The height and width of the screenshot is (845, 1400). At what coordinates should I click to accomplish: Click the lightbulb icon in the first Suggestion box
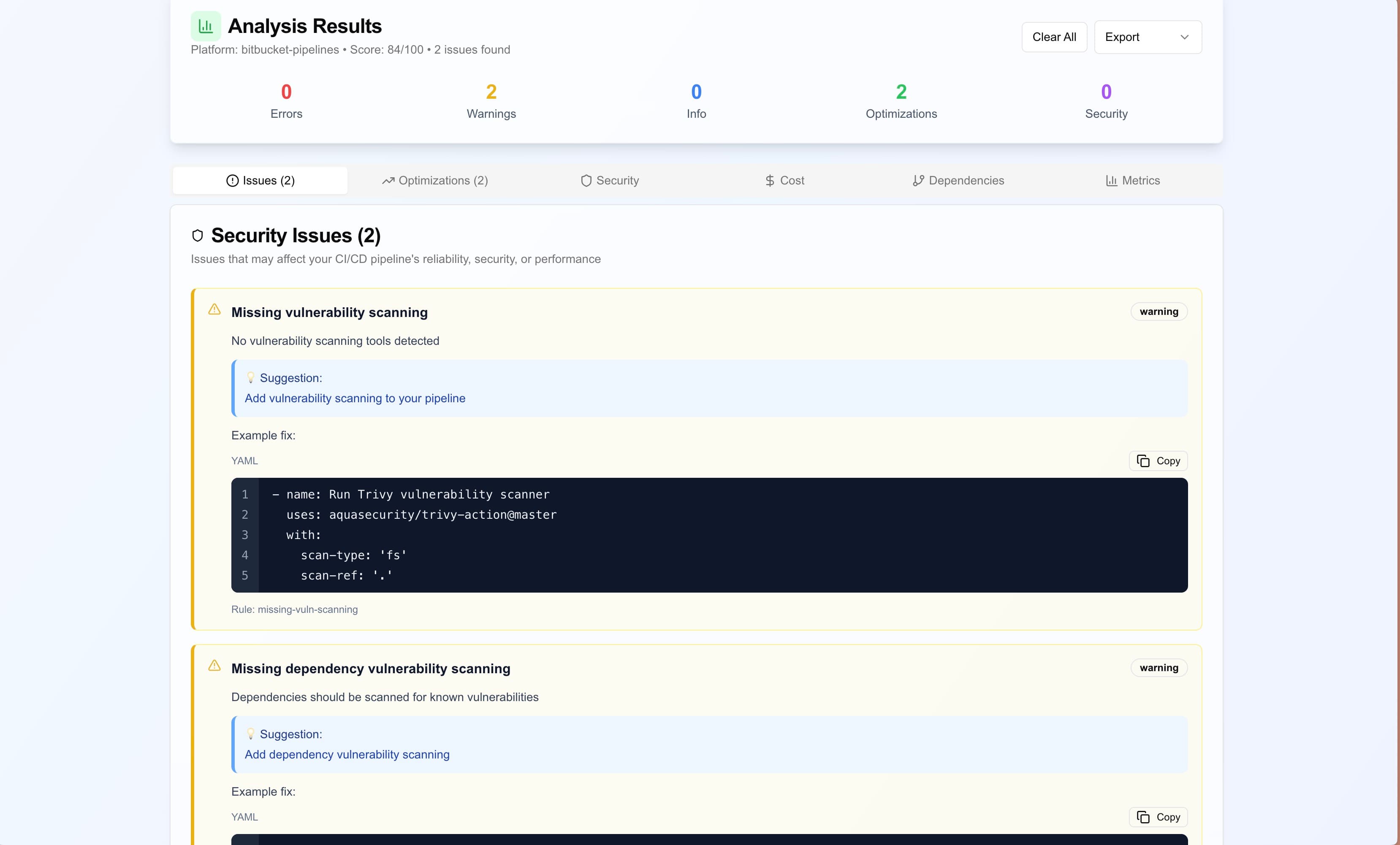250,377
